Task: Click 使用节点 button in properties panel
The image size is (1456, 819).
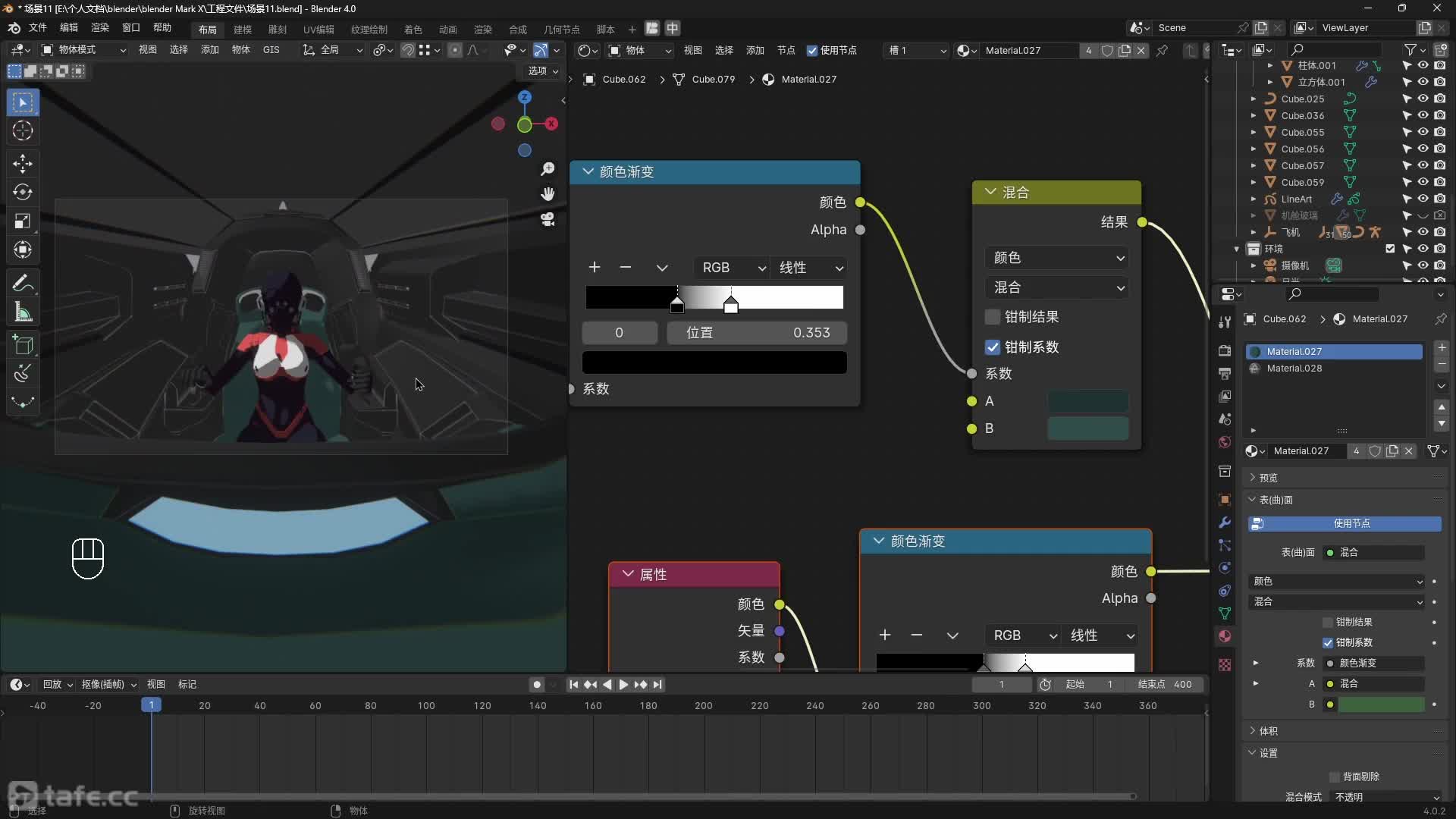Action: 1345,524
